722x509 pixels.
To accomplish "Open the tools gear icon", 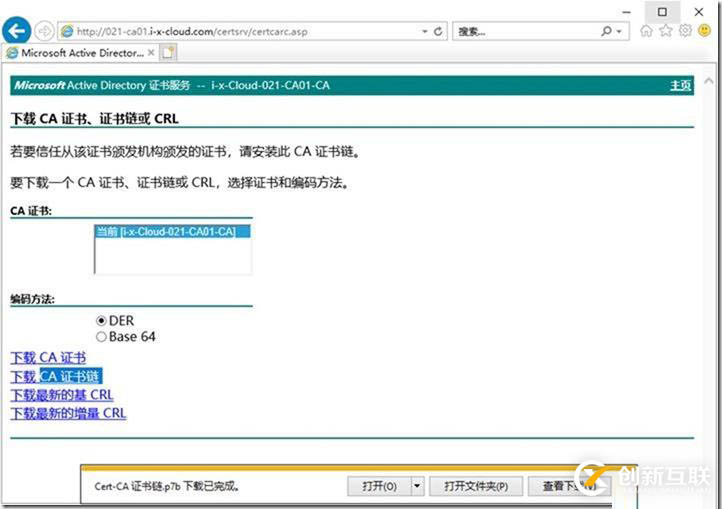I will [x=685, y=31].
